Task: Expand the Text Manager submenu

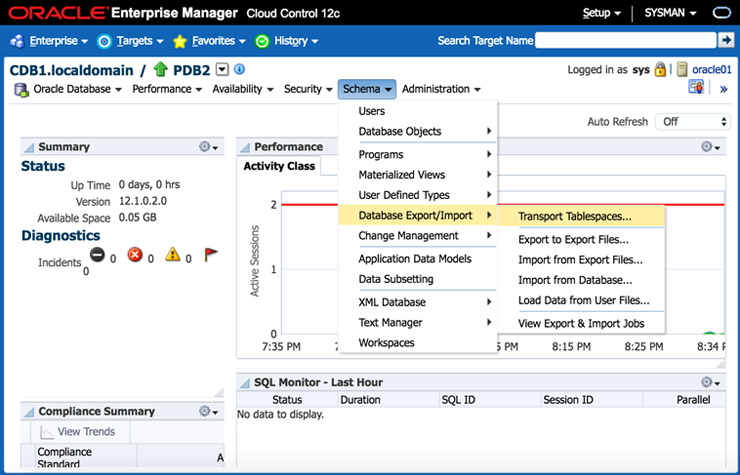Action: 418,322
